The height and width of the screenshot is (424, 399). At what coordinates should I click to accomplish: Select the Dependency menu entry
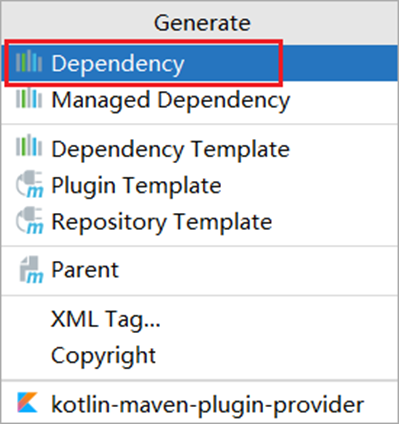(x=200, y=63)
